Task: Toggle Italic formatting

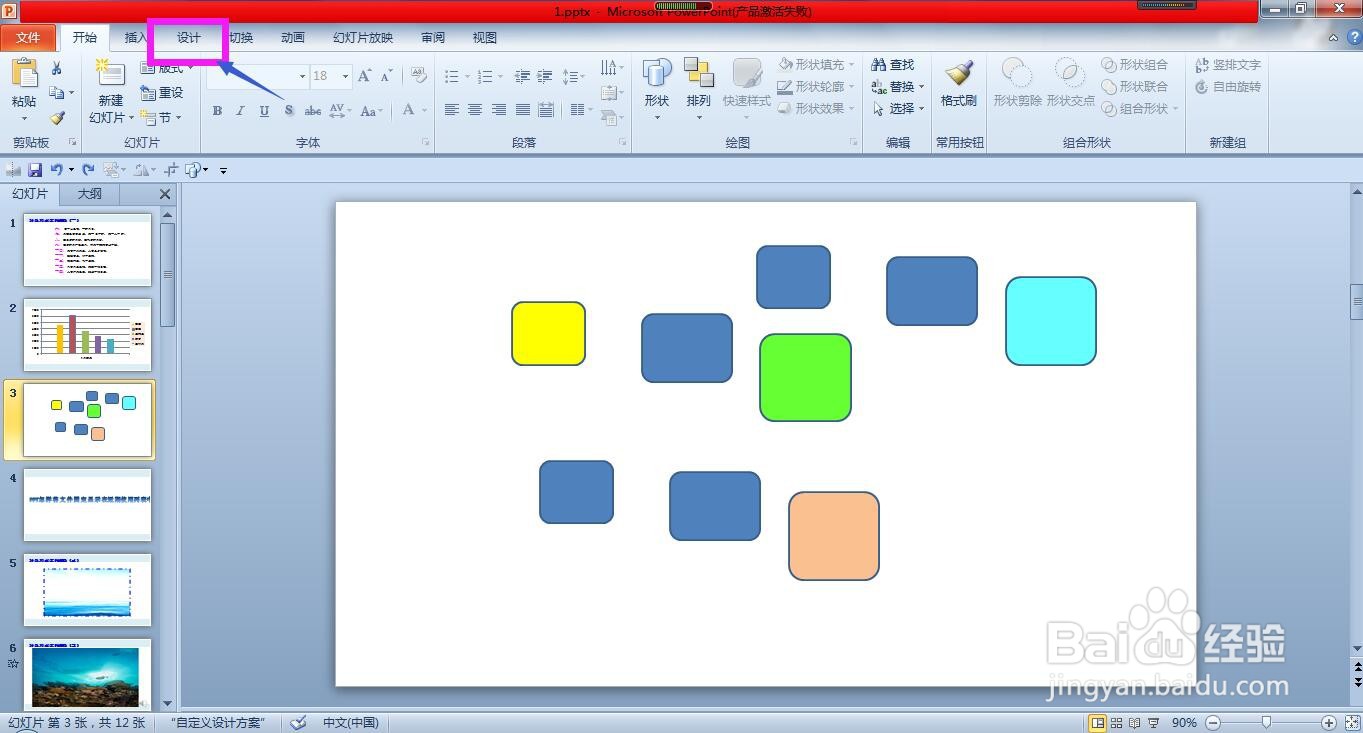Action: pos(240,111)
